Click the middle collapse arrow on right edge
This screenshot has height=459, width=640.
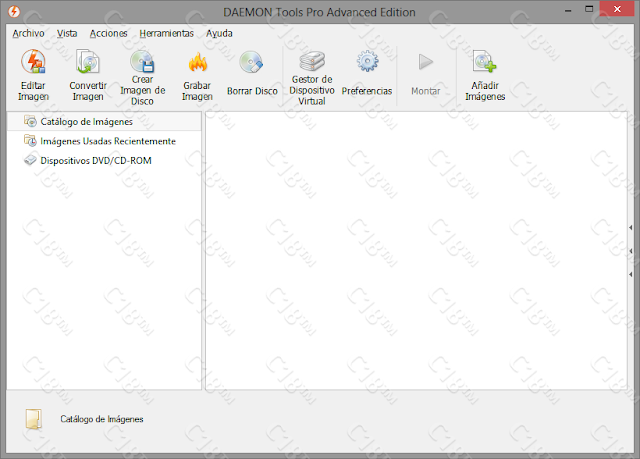pyautogui.click(x=631, y=251)
